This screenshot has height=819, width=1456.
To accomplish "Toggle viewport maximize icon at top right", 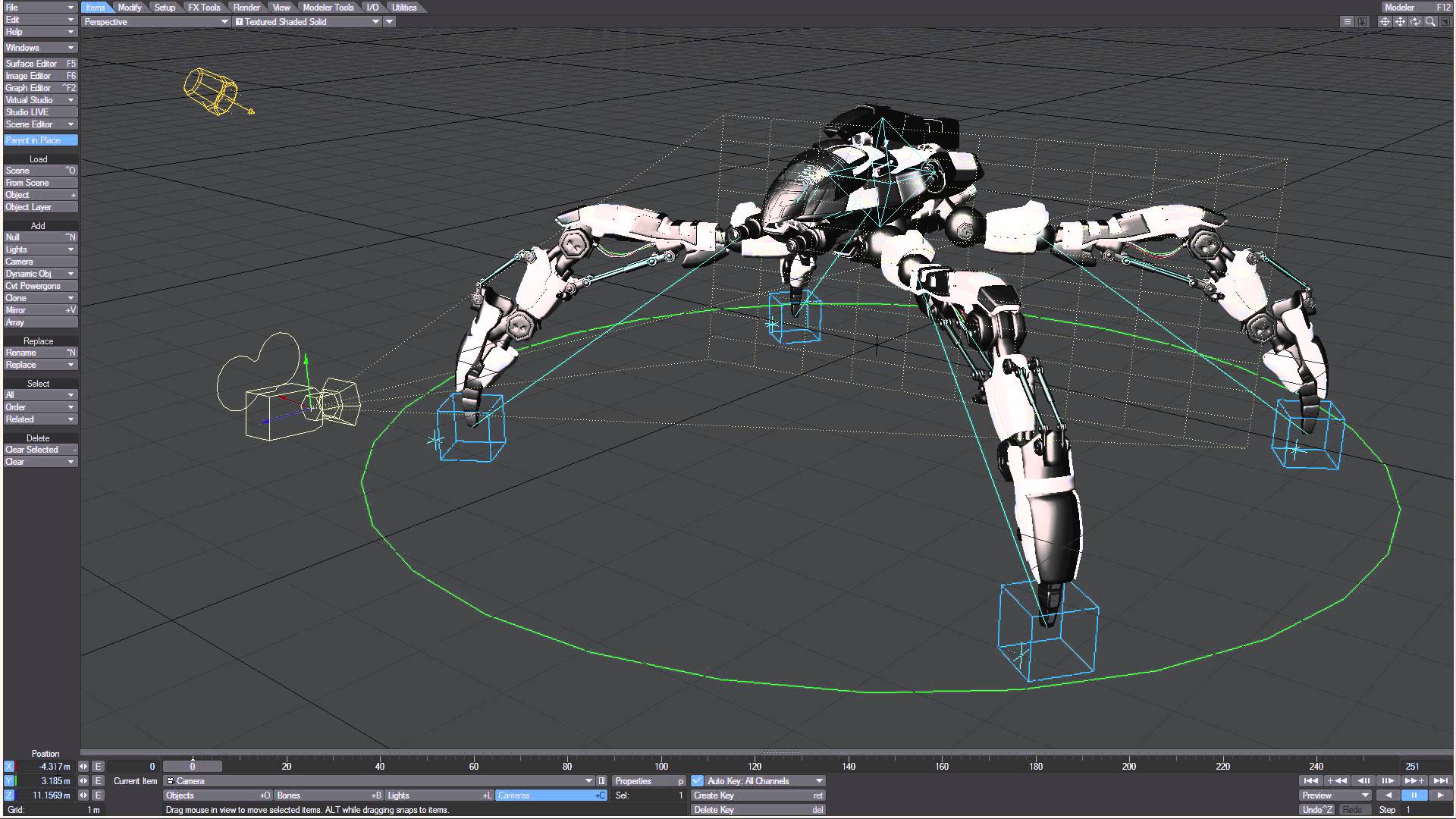I will 1445,22.
